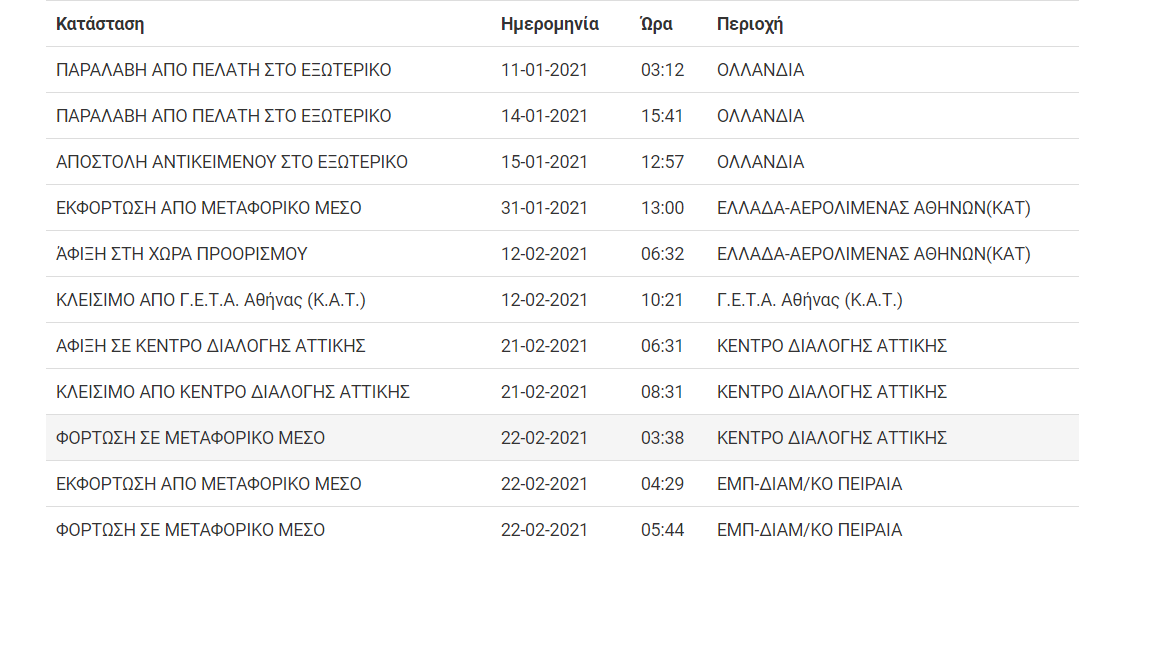This screenshot has height=648, width=1152.
Task: Click the ΕΚΦΟΡΤΩΣΗ row dated 31-01-2021
Action: coord(562,208)
